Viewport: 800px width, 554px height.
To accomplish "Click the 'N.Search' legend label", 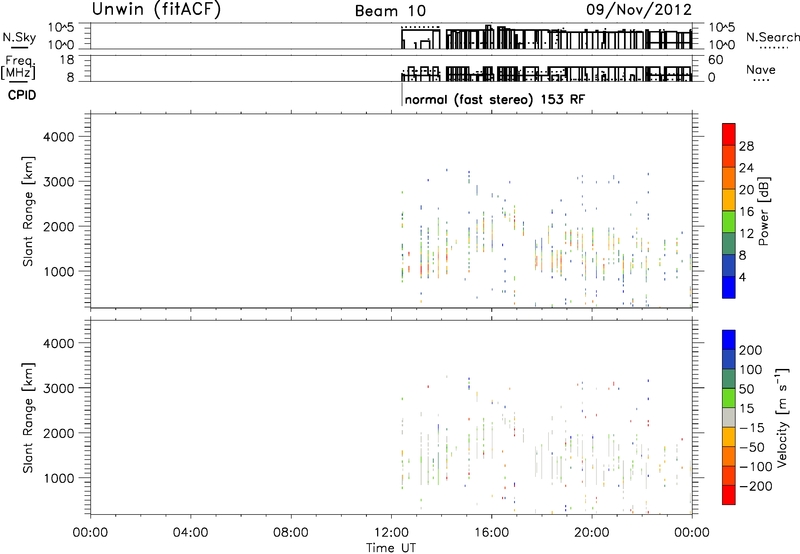I will (x=772, y=37).
